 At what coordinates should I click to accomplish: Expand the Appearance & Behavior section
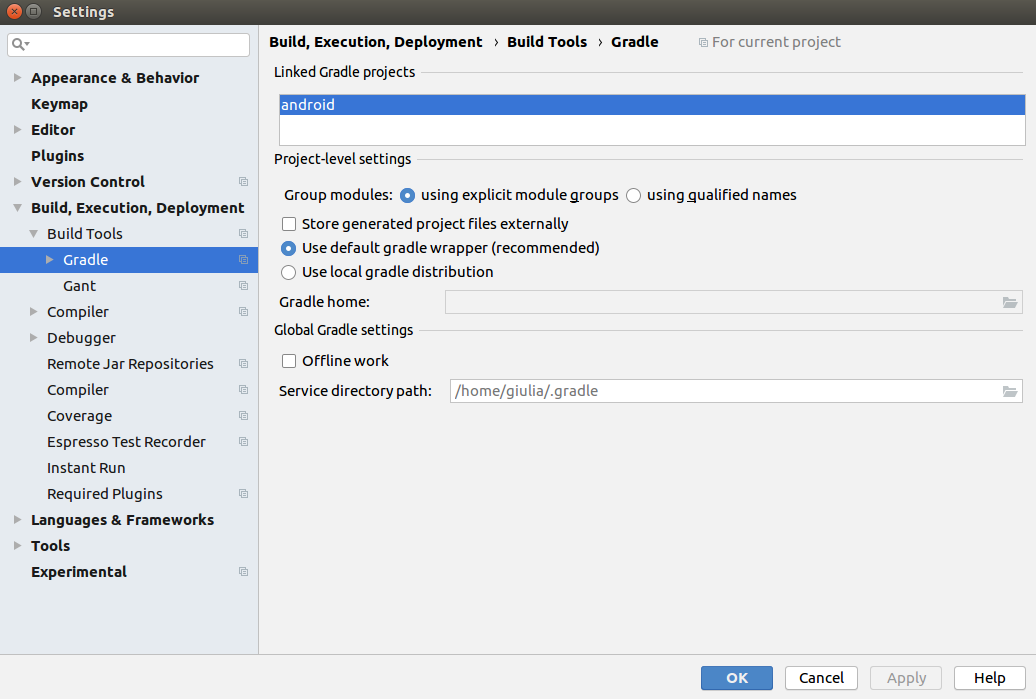click(x=17, y=78)
